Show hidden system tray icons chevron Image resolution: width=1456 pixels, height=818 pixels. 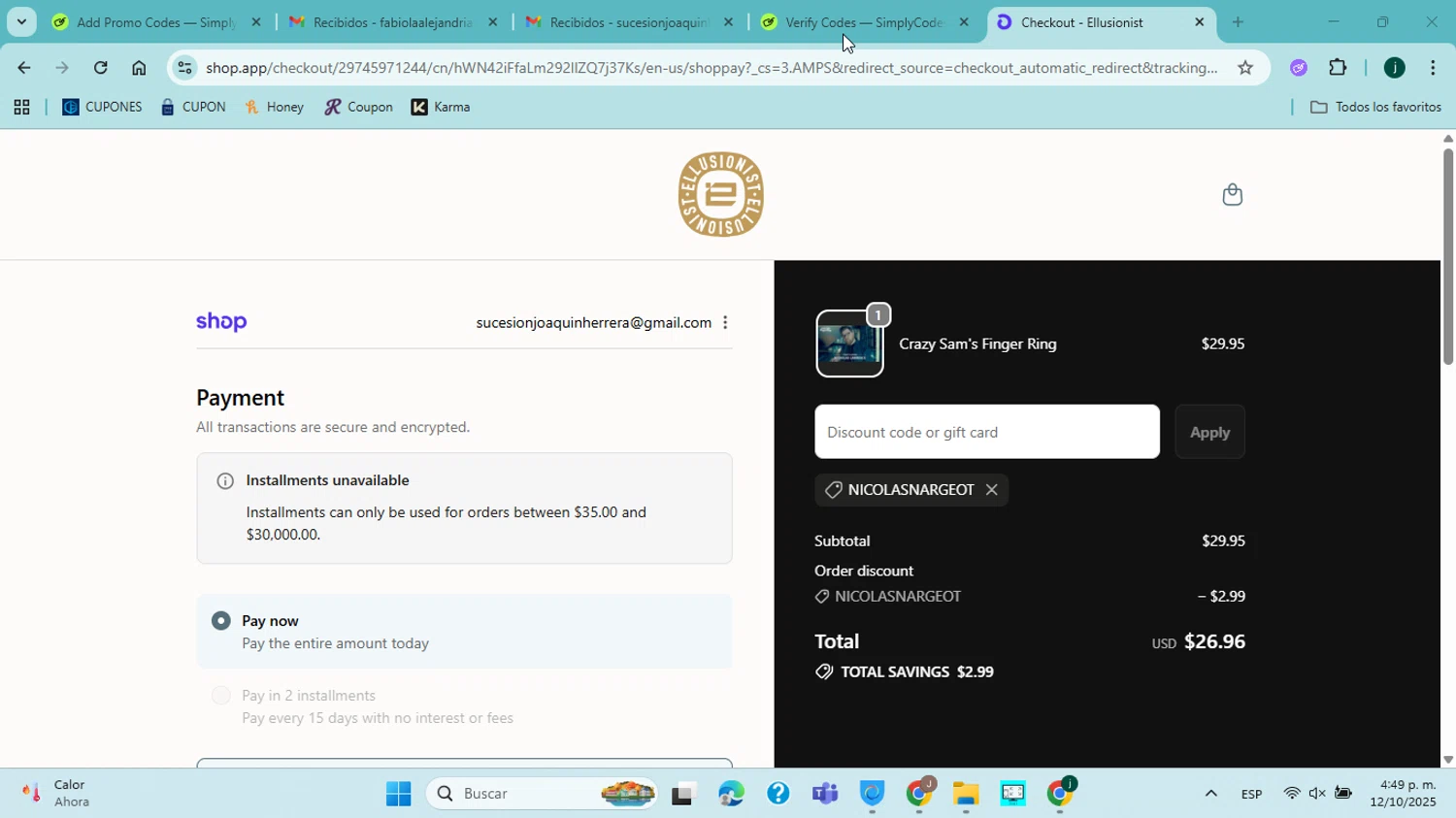pyautogui.click(x=1210, y=794)
